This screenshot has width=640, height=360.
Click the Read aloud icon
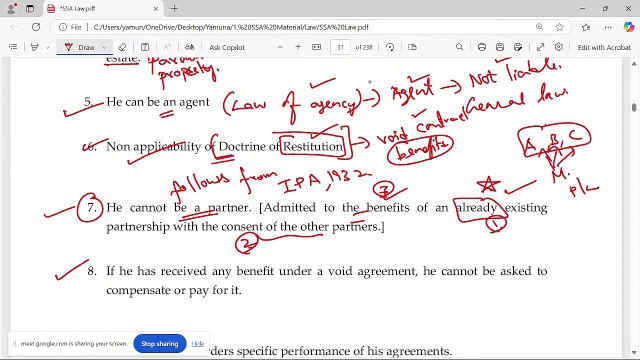coord(167,47)
